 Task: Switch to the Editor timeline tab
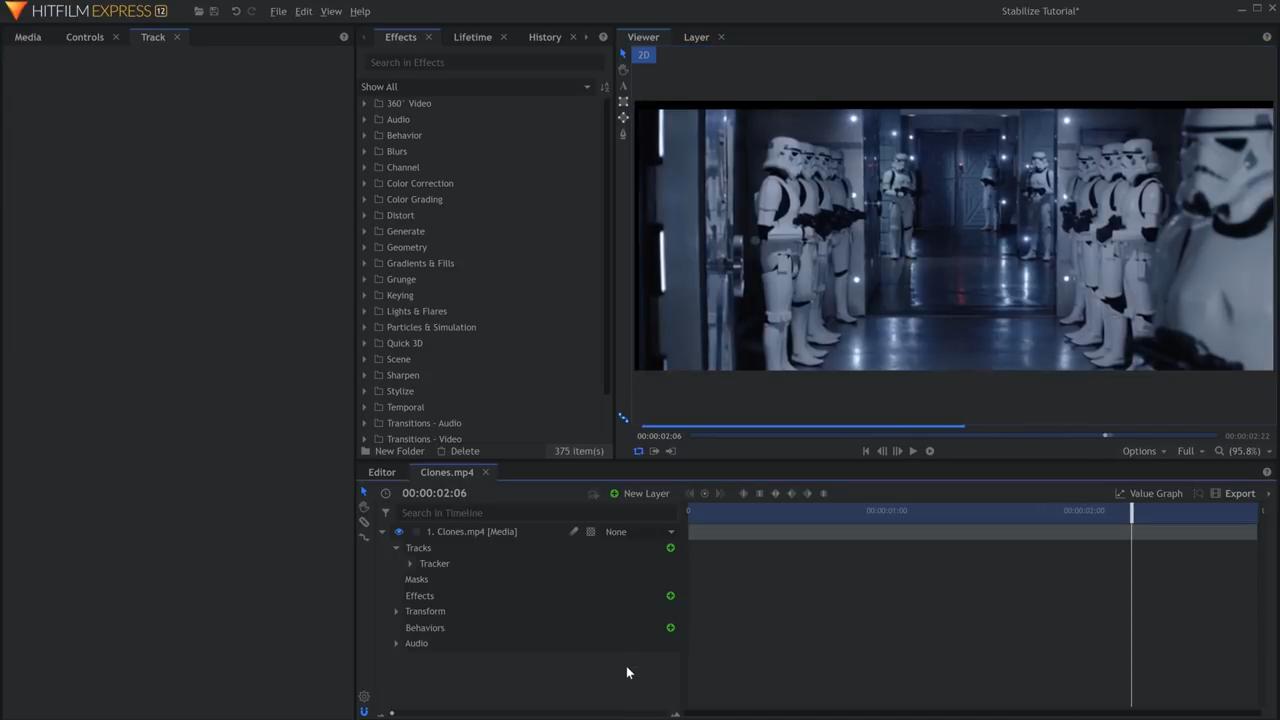tap(382, 472)
